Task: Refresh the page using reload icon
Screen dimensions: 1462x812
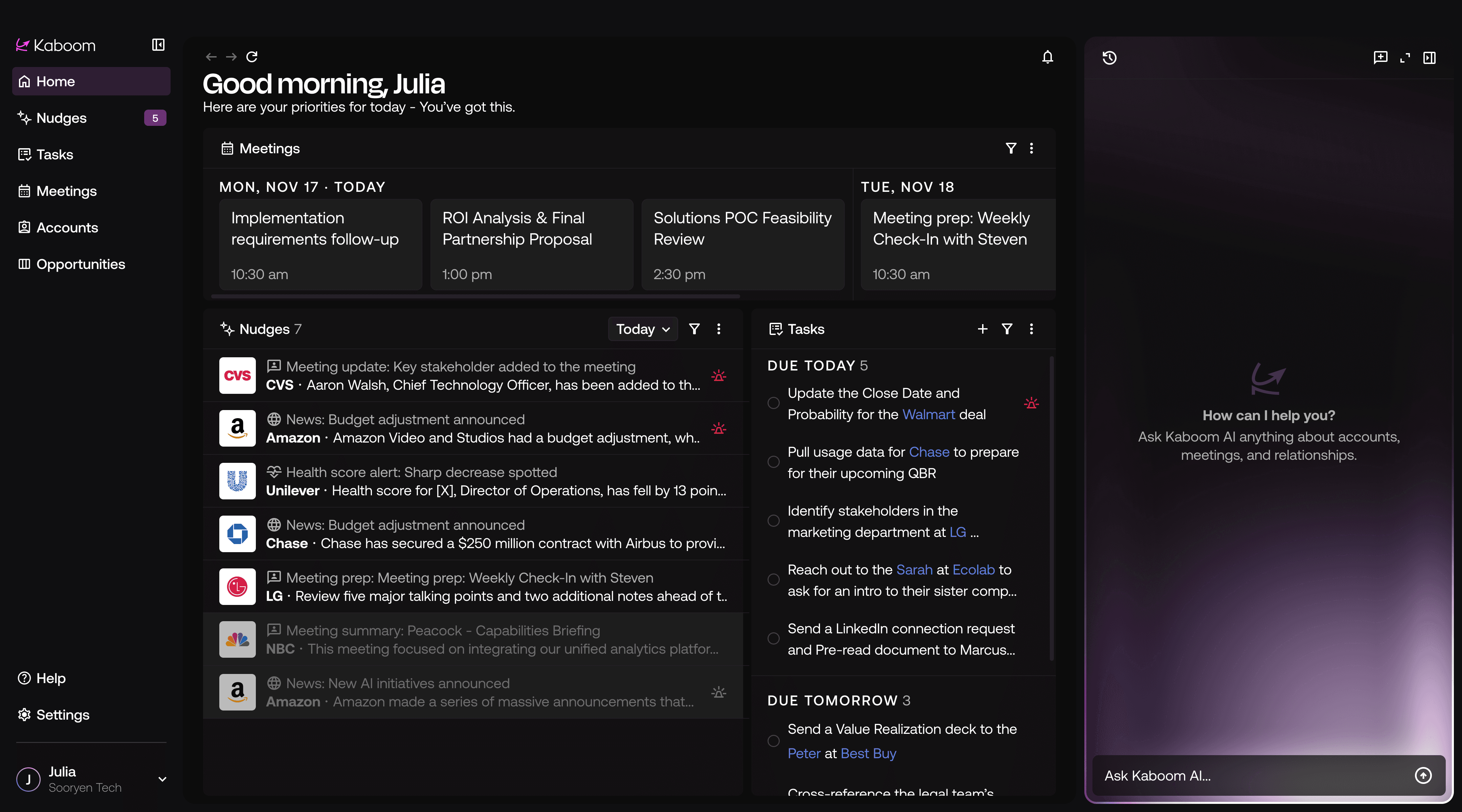Action: tap(252, 57)
